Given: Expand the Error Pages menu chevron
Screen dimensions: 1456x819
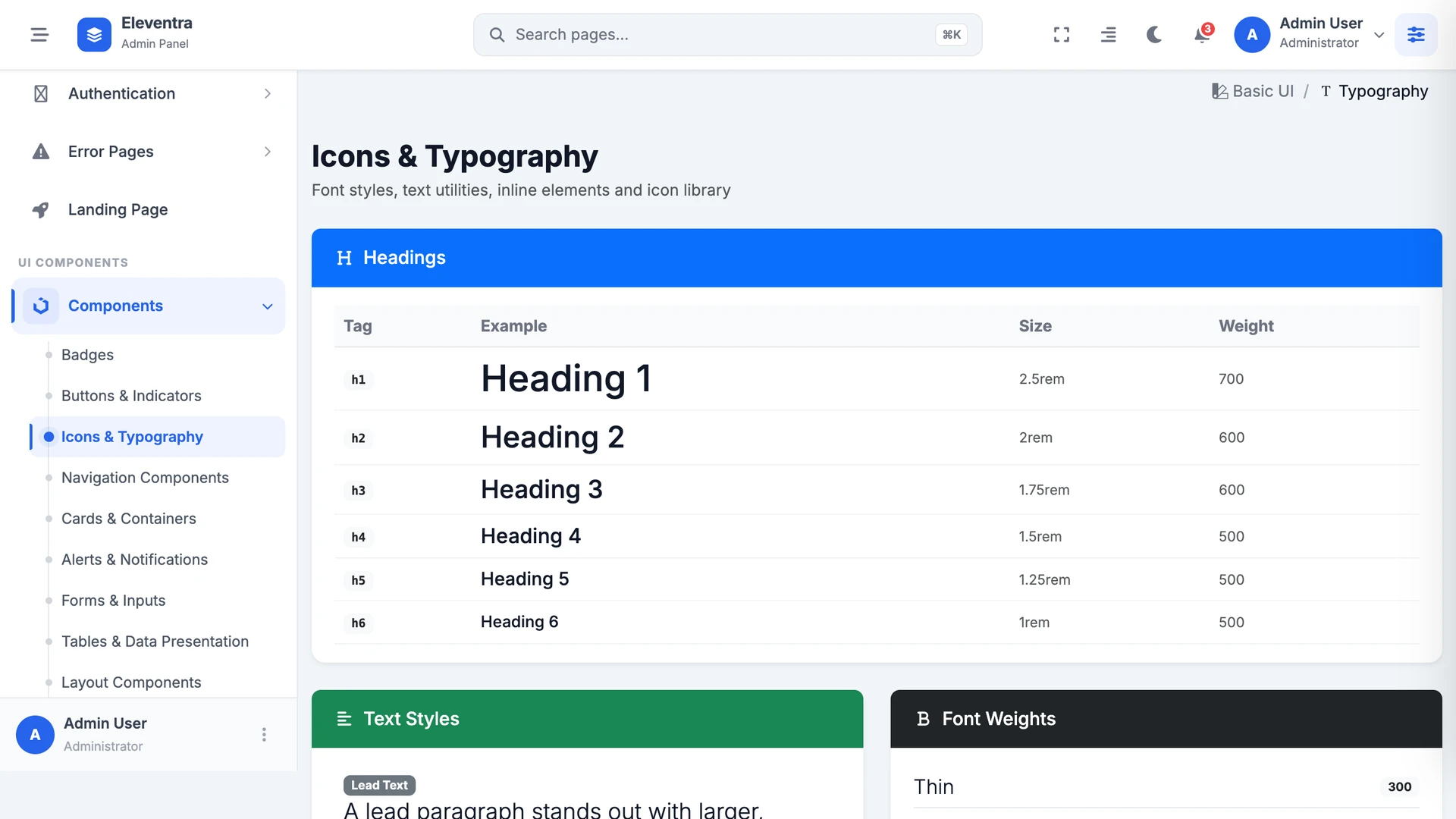Looking at the screenshot, I should [268, 152].
